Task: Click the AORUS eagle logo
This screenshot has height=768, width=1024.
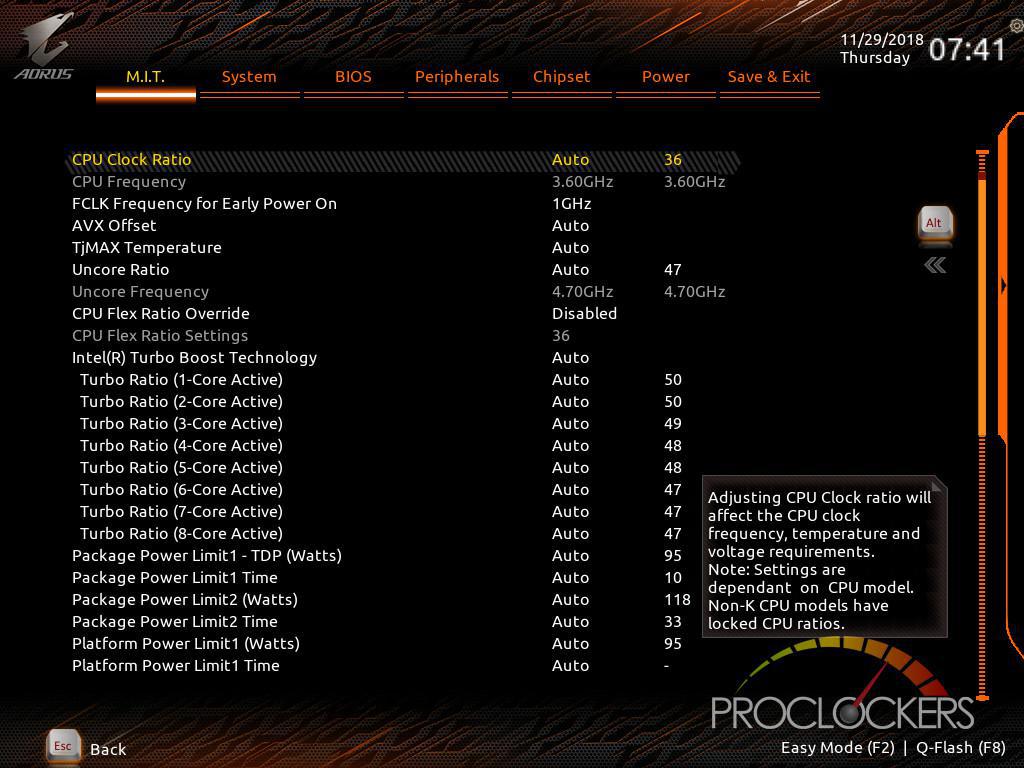Action: tap(44, 47)
